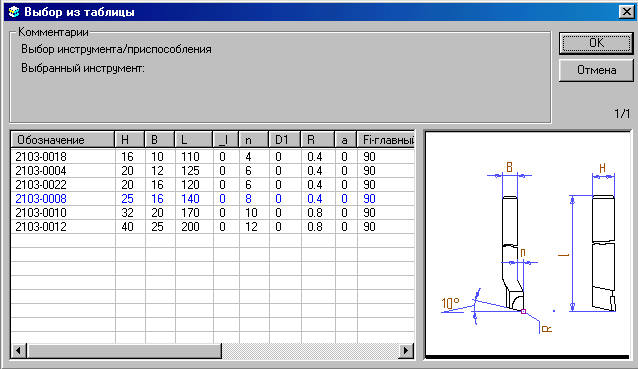Screen dimensions: 638x369
Task: Click L value 200 in row 2103-0012
Action: [190, 227]
